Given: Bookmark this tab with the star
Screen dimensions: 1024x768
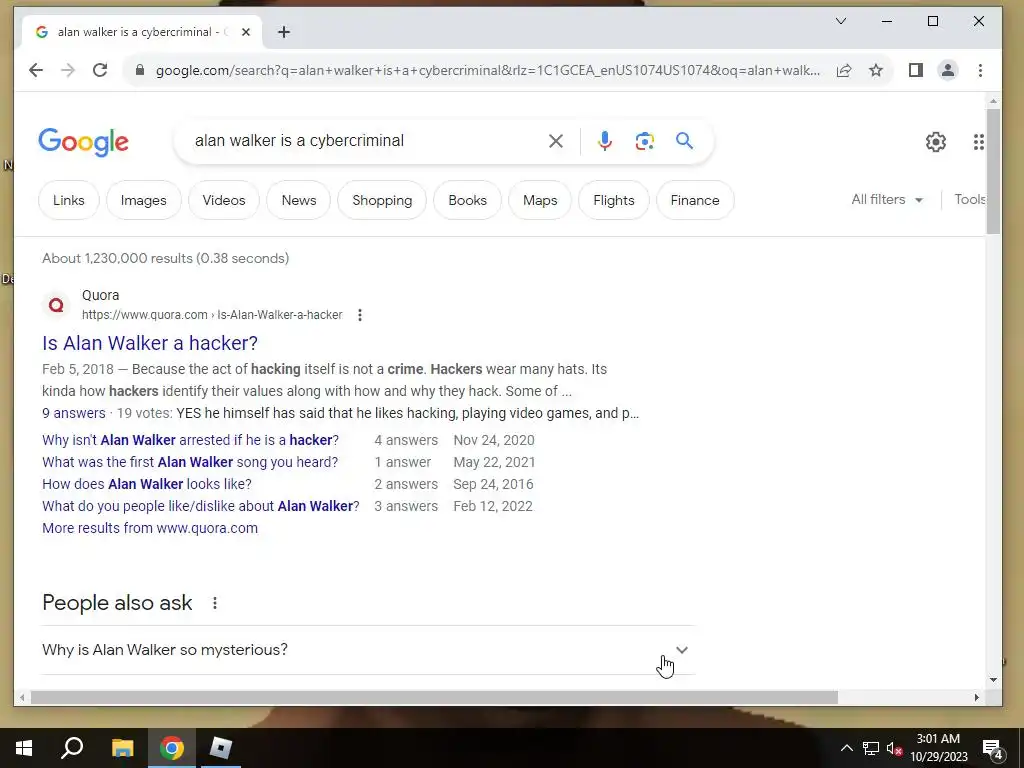Looking at the screenshot, I should tap(876, 71).
